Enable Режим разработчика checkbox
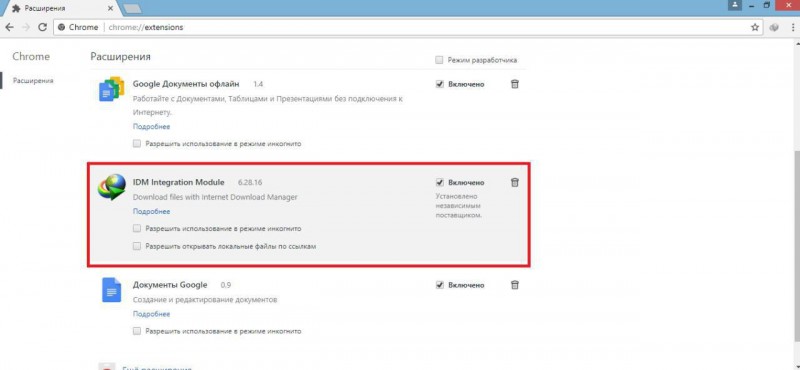800x370 pixels. click(x=439, y=60)
